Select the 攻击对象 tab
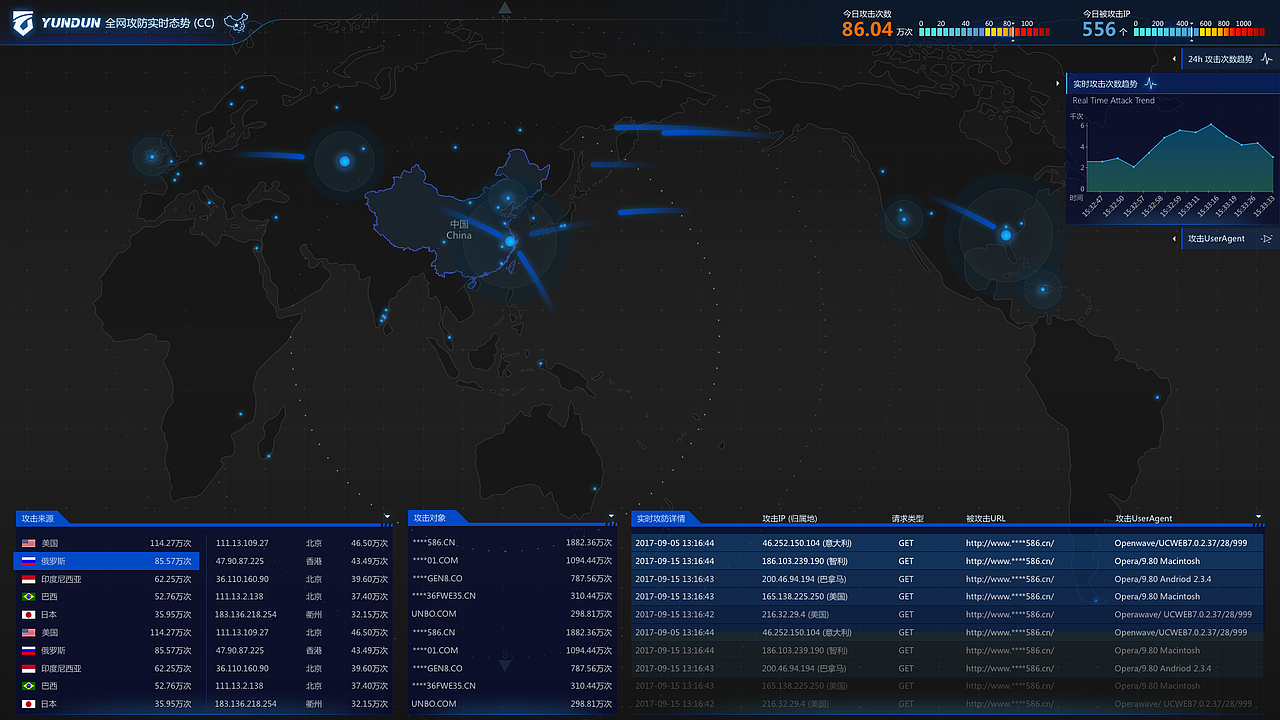The width and height of the screenshot is (1280, 720). pos(435,518)
